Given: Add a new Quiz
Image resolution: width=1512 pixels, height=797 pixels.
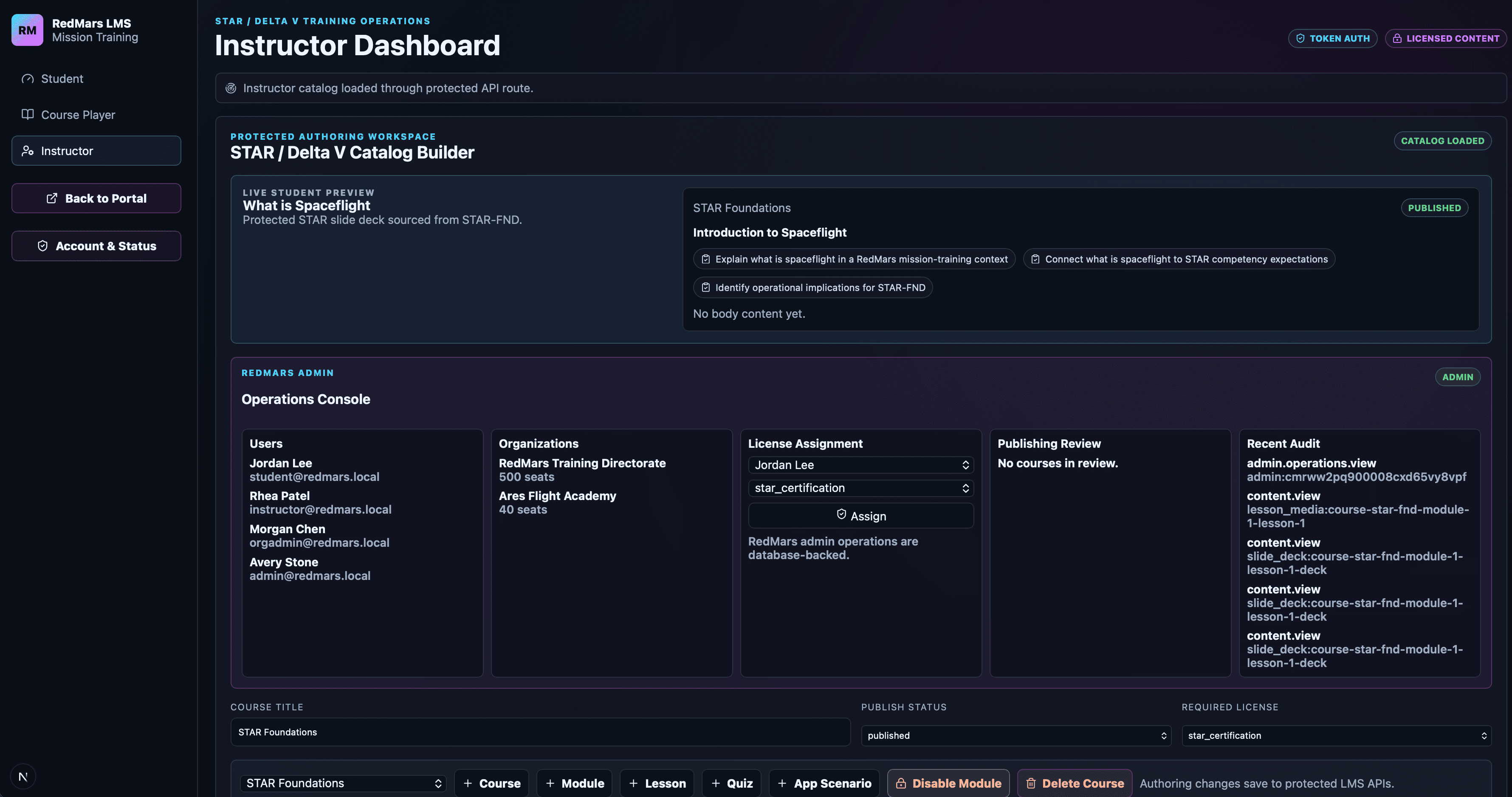Looking at the screenshot, I should click(731, 783).
